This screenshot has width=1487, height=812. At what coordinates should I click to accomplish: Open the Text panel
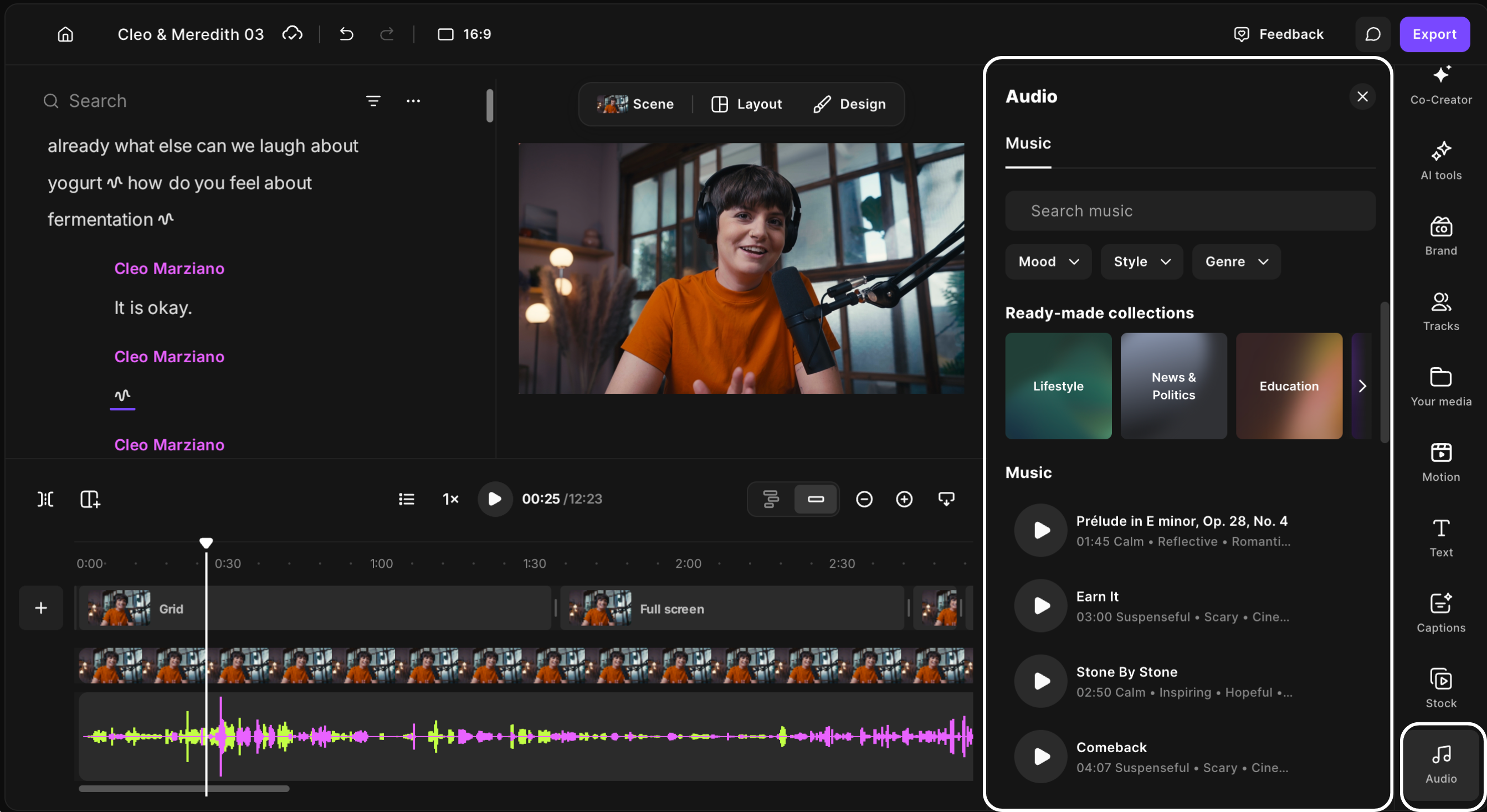pos(1441,538)
